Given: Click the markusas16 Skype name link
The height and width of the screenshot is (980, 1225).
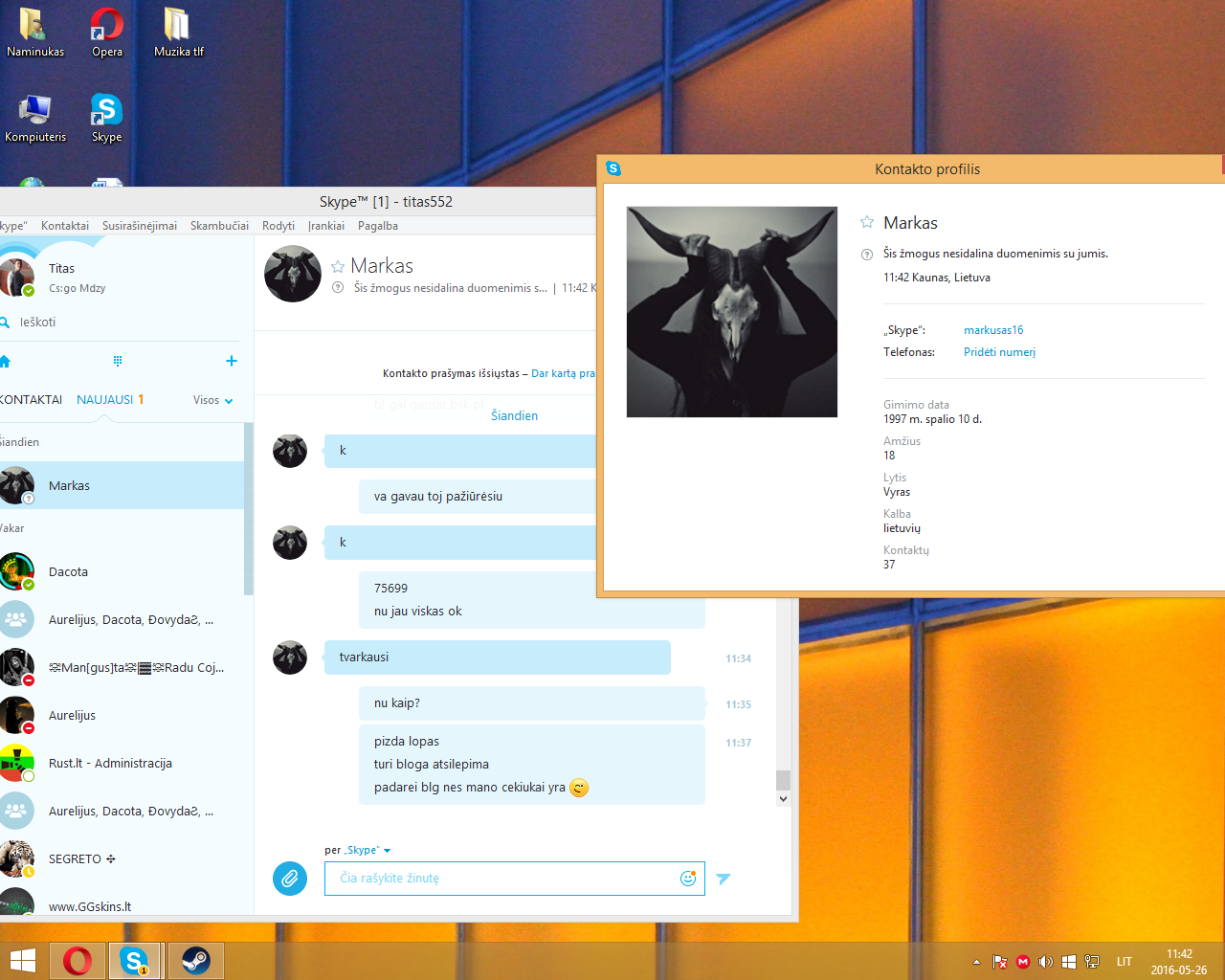Looking at the screenshot, I should point(993,330).
